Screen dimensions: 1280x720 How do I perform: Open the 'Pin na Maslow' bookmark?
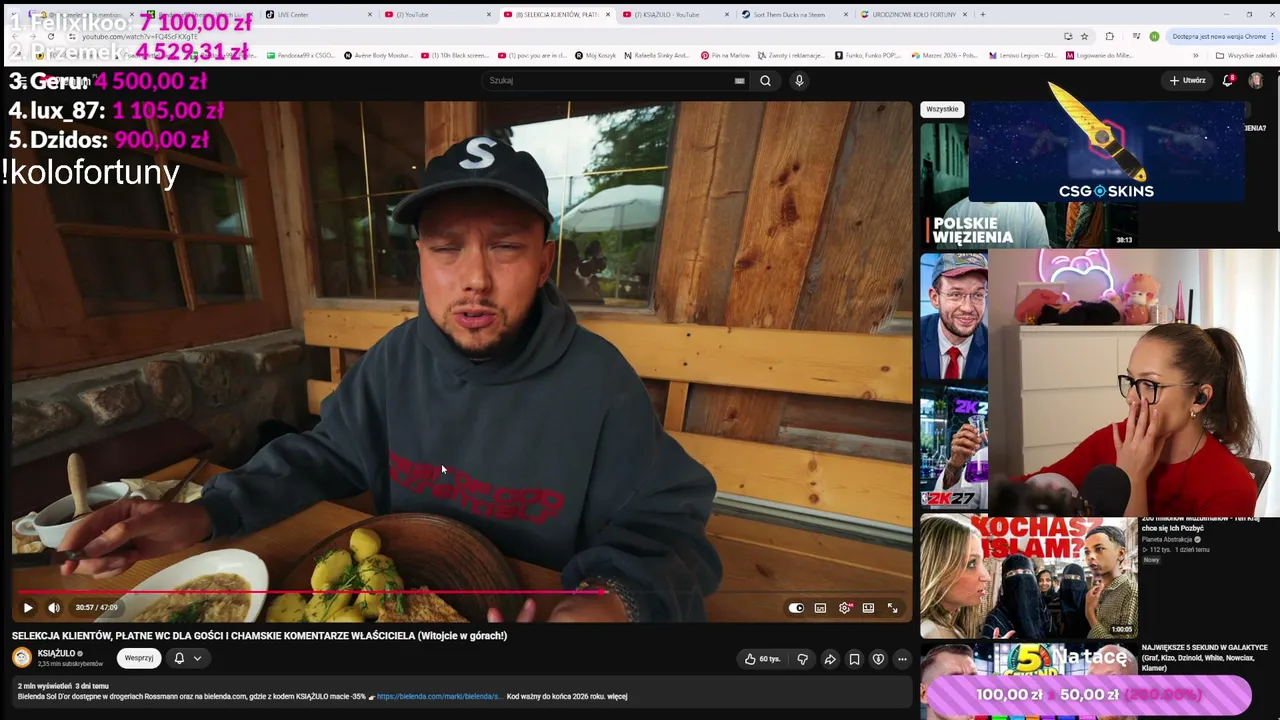[725, 56]
